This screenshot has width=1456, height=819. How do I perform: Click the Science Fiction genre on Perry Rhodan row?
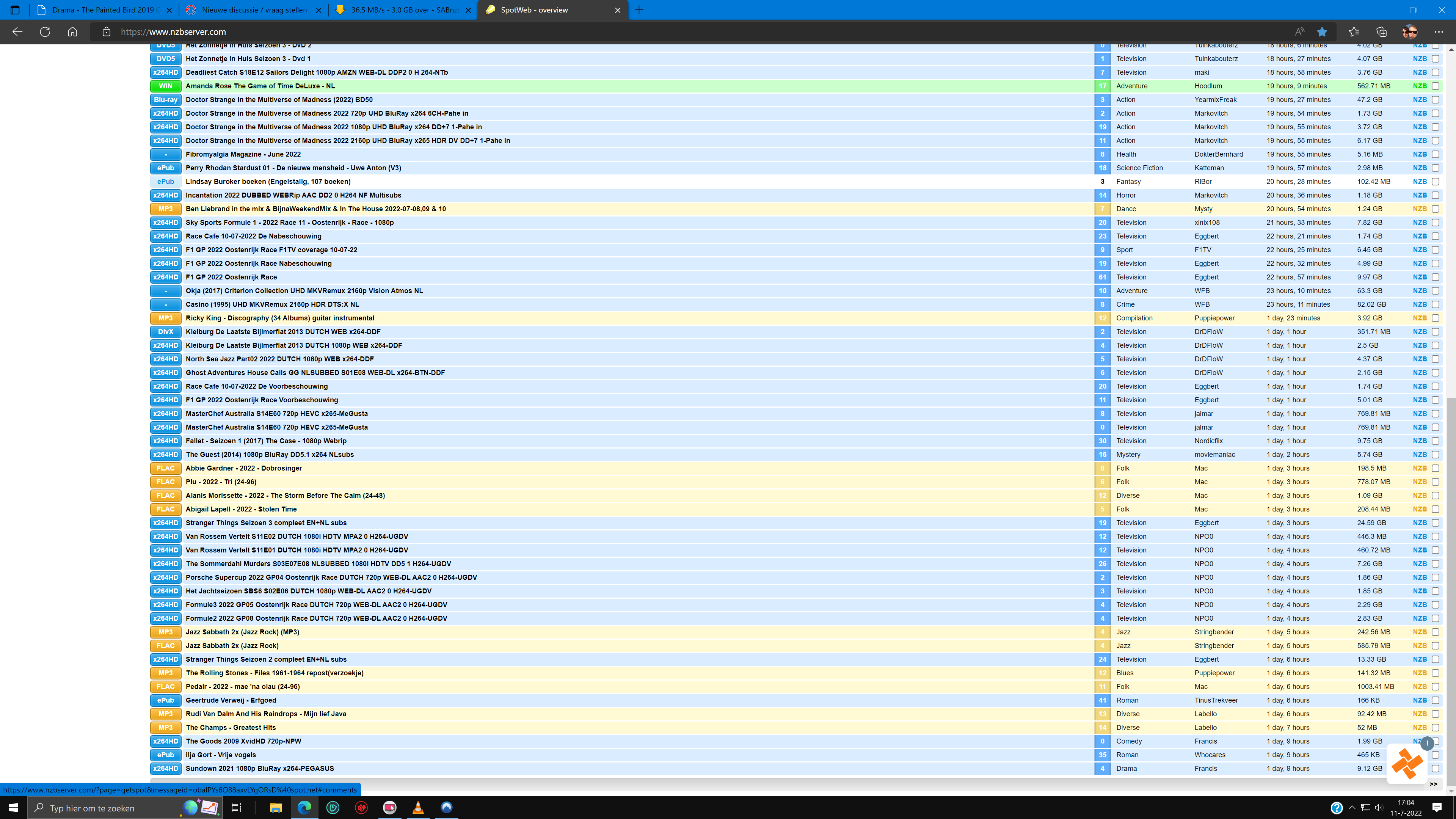point(1139,168)
